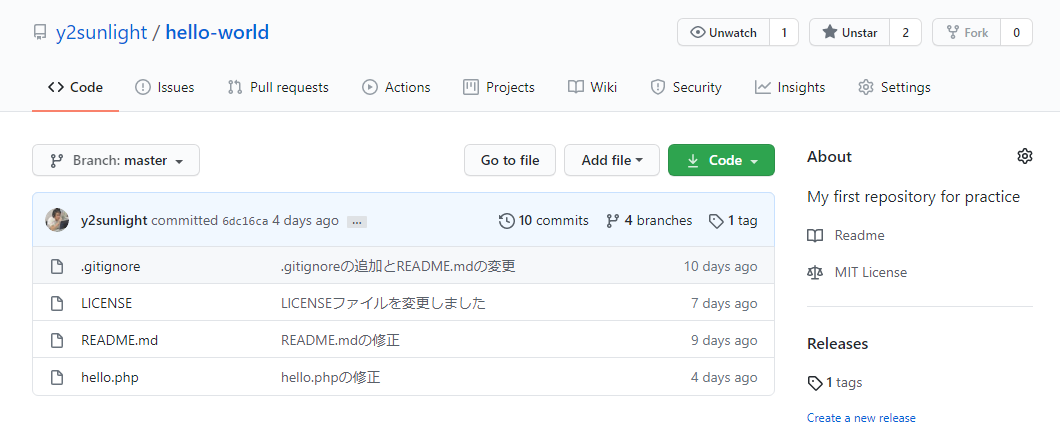
Task: Open the 1 tag link in commit bar
Action: 733,220
